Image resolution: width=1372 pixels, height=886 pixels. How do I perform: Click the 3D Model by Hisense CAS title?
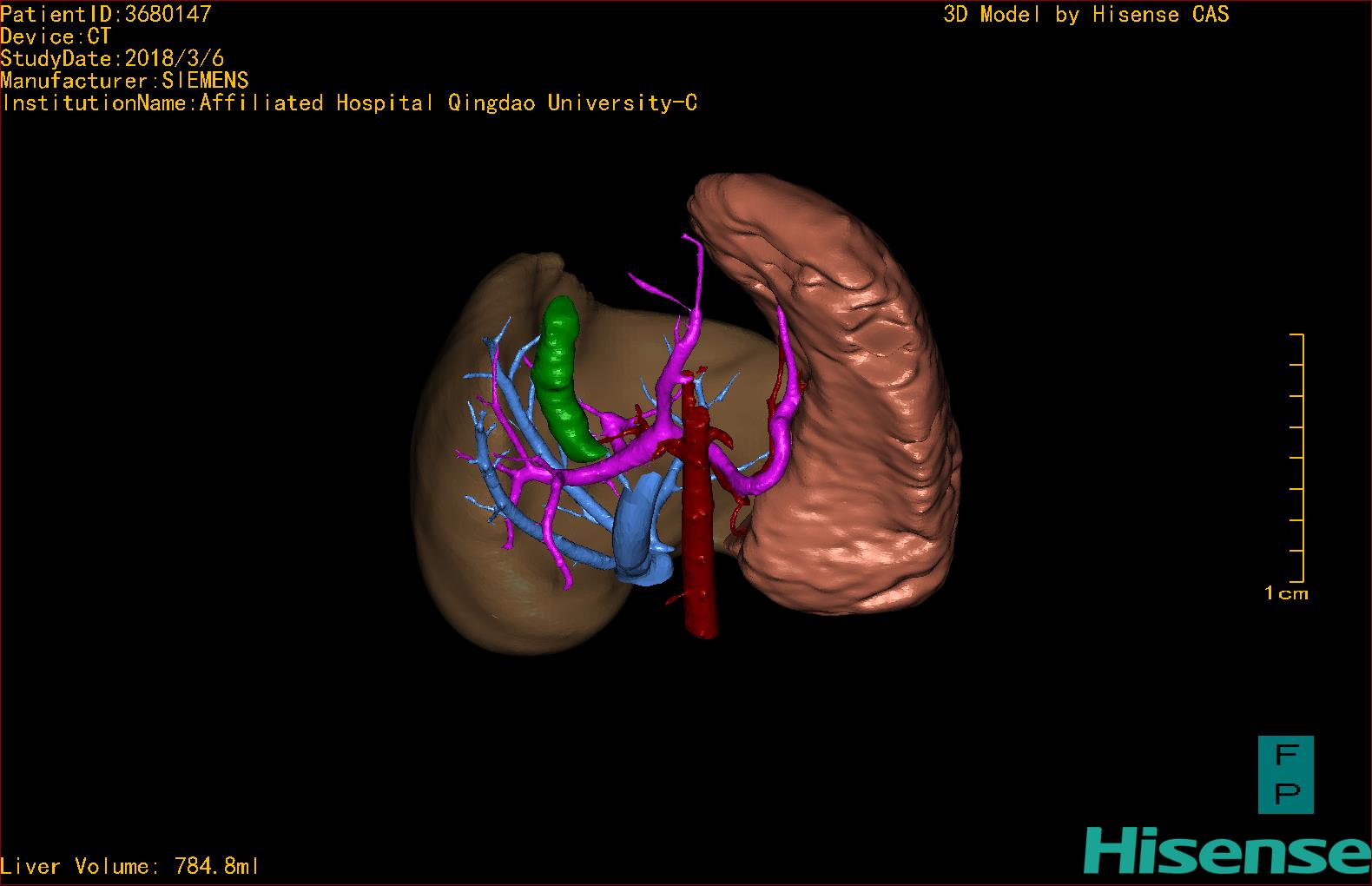tap(1085, 15)
